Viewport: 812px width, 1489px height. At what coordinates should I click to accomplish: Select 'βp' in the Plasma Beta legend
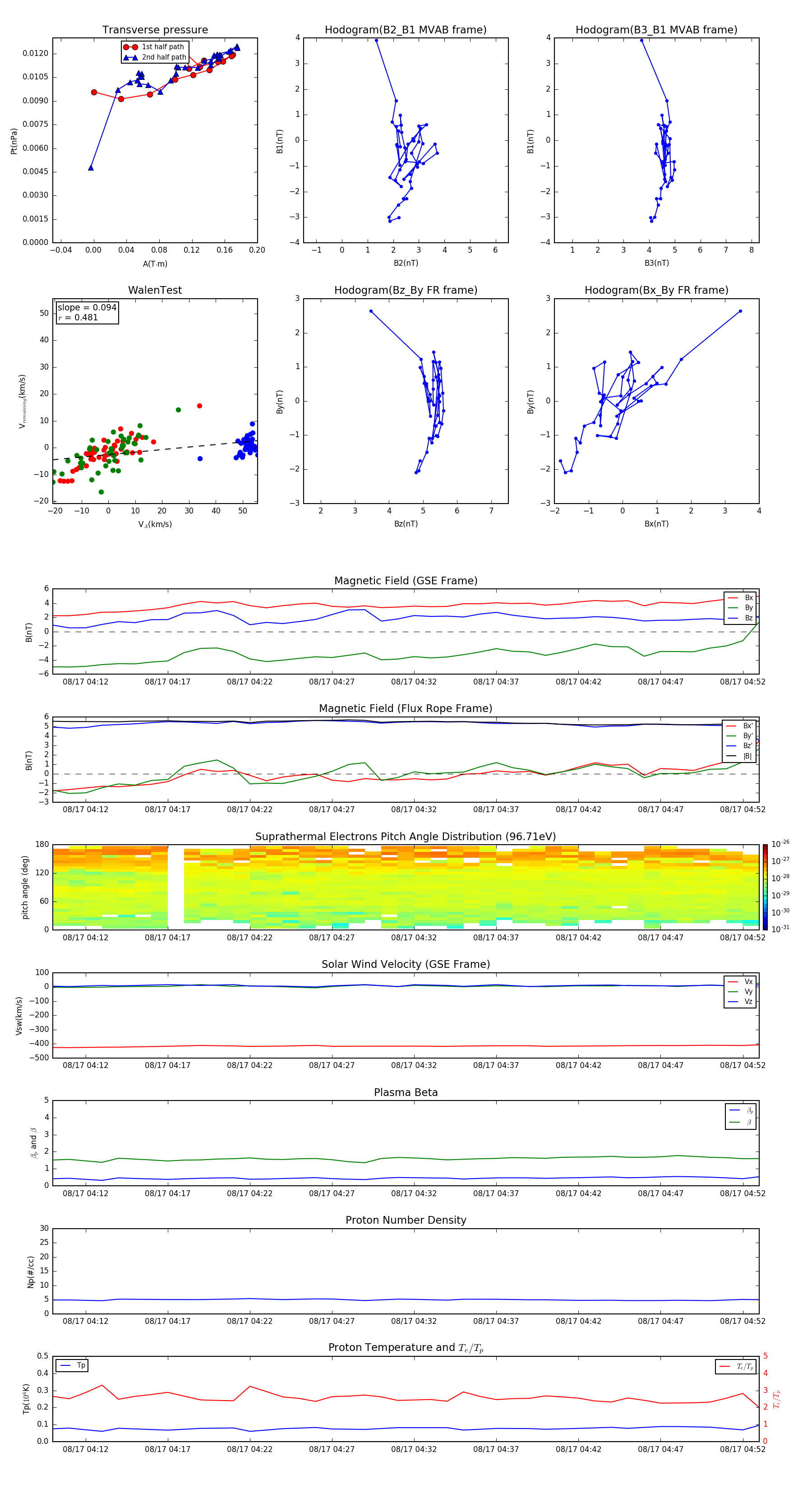coord(741,1110)
